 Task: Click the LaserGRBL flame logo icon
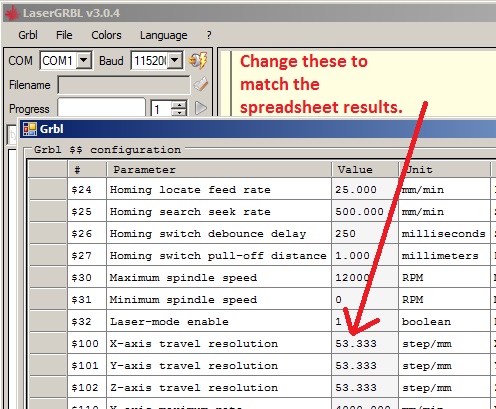point(12,13)
